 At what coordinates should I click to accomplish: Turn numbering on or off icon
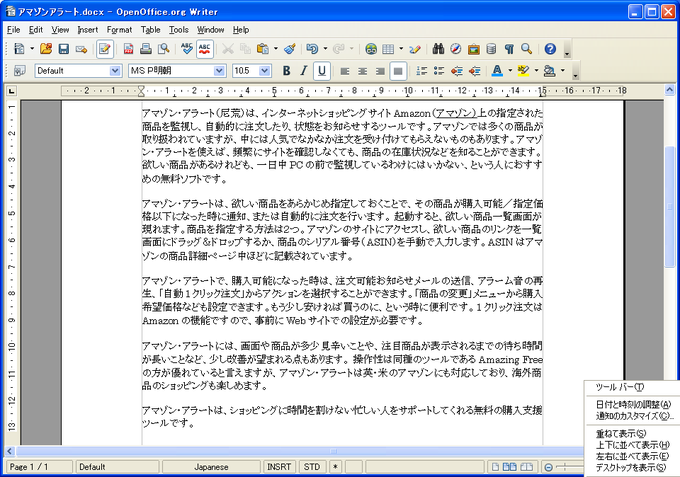422,71
